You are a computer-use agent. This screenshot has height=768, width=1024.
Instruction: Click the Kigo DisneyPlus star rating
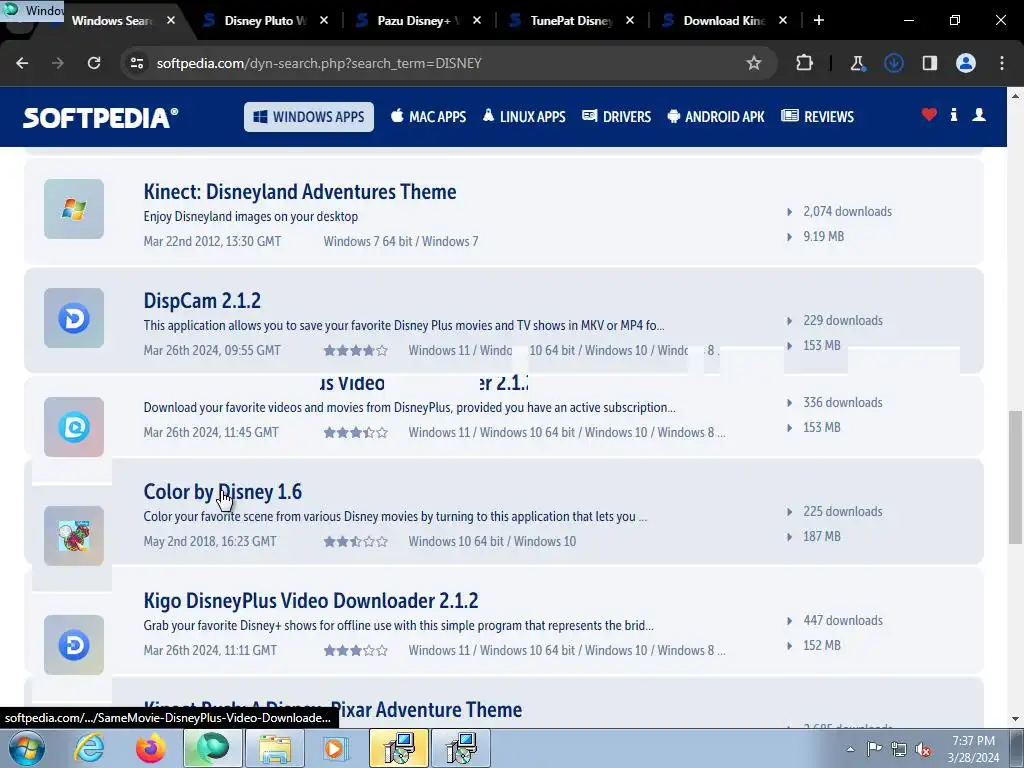point(355,650)
